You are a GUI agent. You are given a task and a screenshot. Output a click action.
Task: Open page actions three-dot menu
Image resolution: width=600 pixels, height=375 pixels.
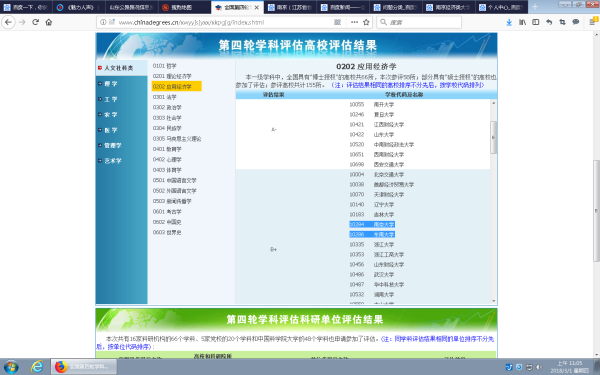click(354, 22)
